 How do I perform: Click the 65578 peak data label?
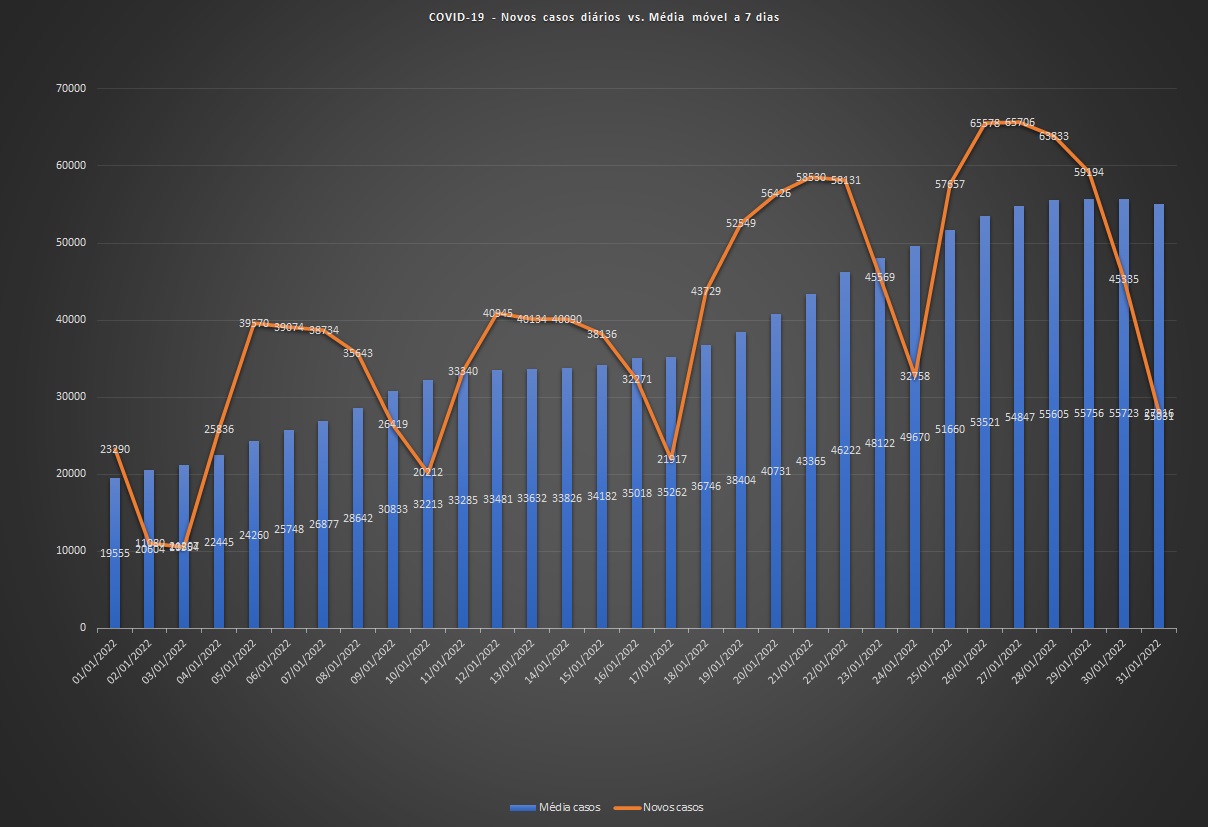[985, 123]
